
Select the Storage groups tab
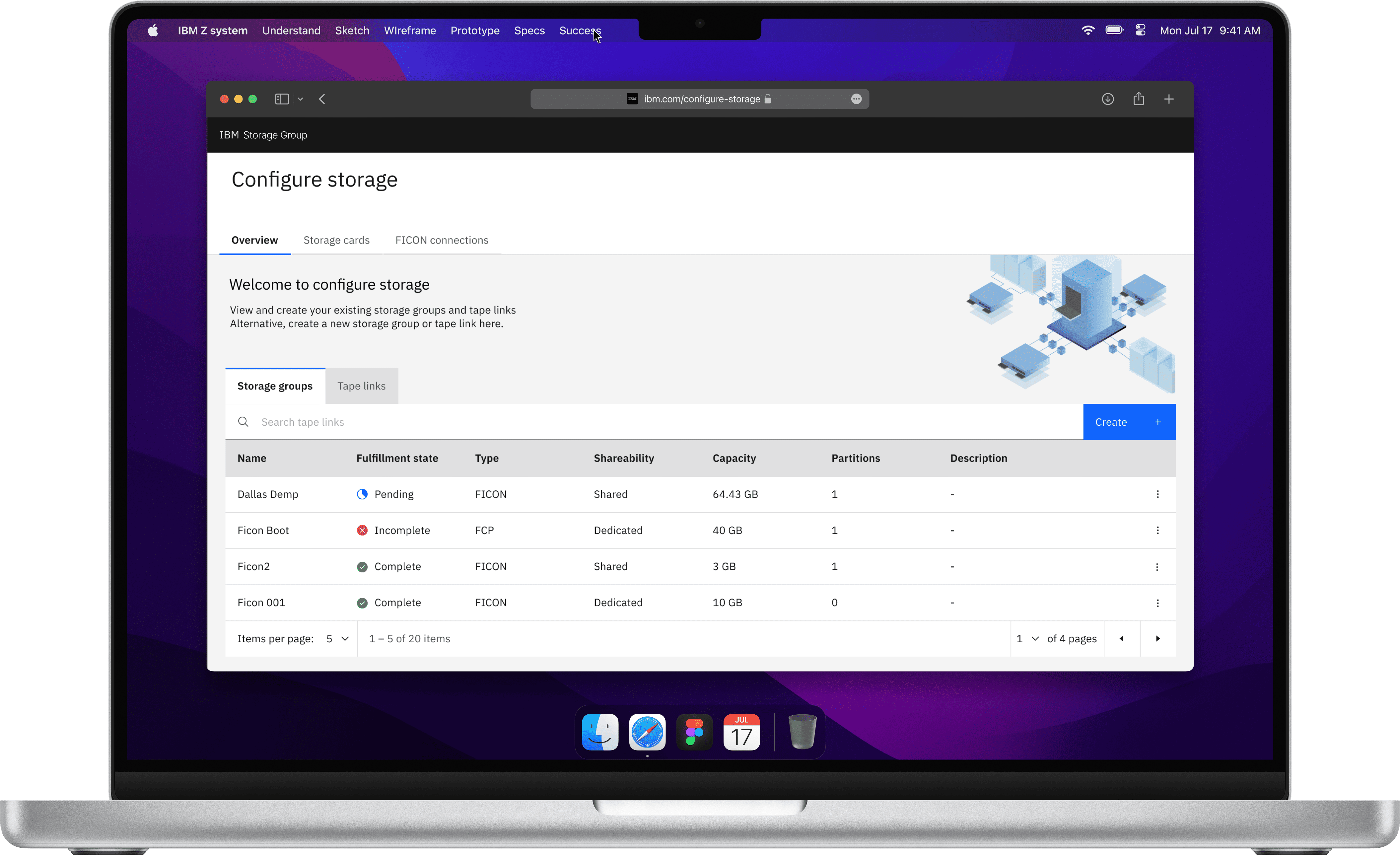pyautogui.click(x=275, y=386)
